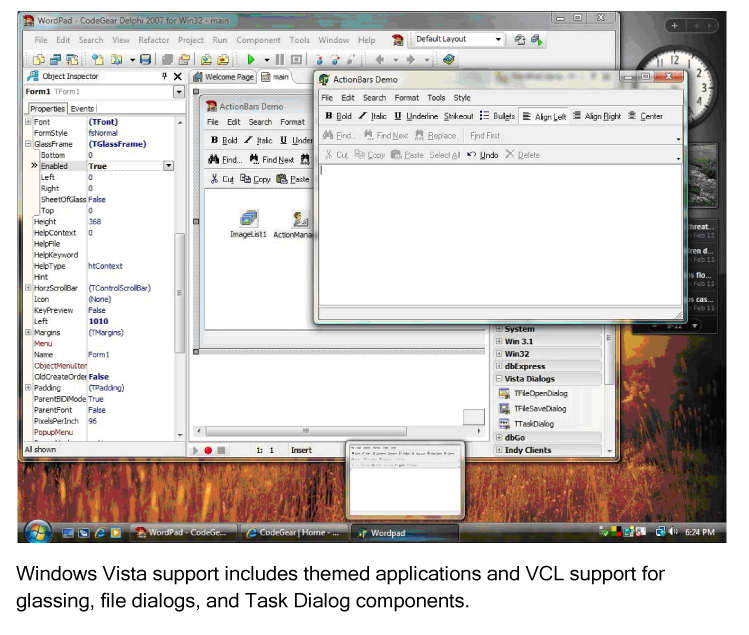The image size is (749, 635).
Task: Expand the Win32 palette category
Action: (x=499, y=354)
